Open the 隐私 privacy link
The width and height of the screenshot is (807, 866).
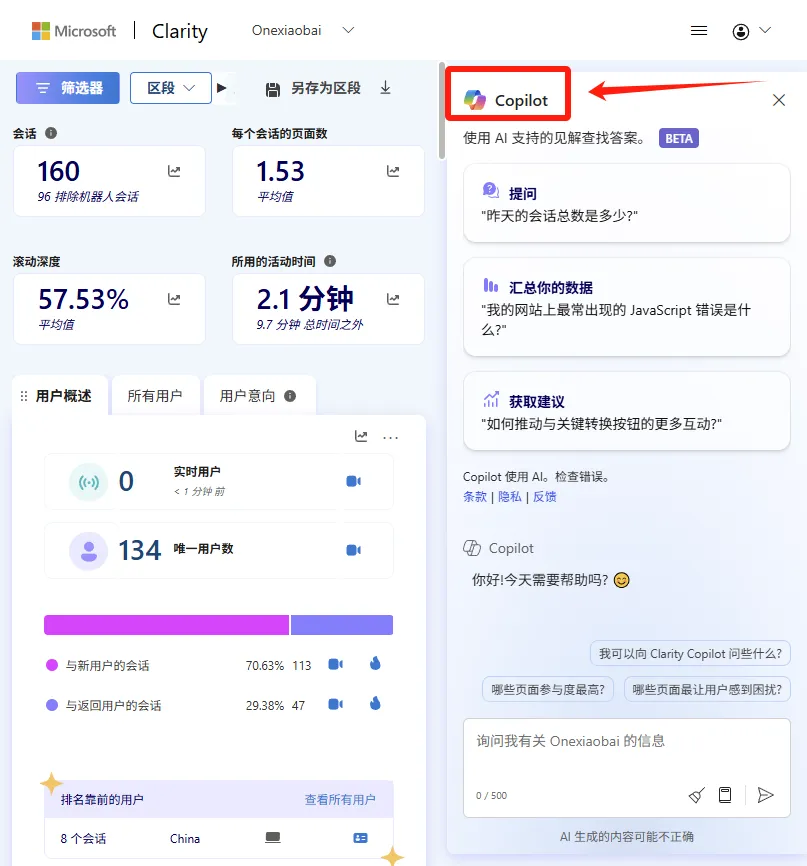[509, 497]
